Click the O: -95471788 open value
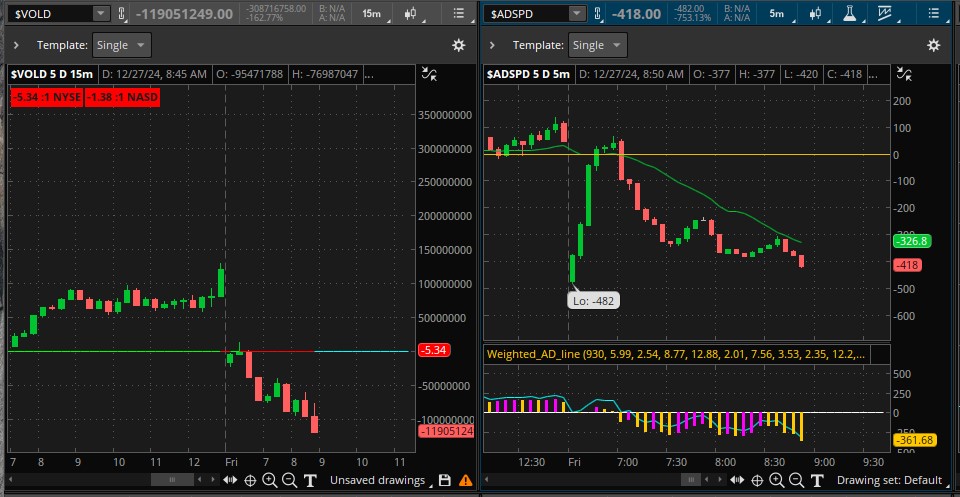The width and height of the screenshot is (960, 497). (249, 75)
